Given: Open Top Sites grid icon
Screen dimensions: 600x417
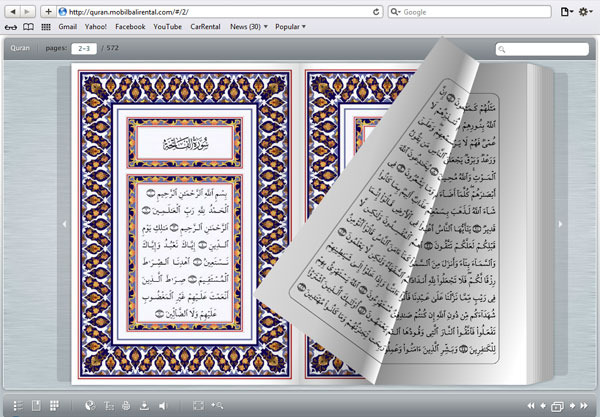Looking at the screenshot, I should coord(46,27).
